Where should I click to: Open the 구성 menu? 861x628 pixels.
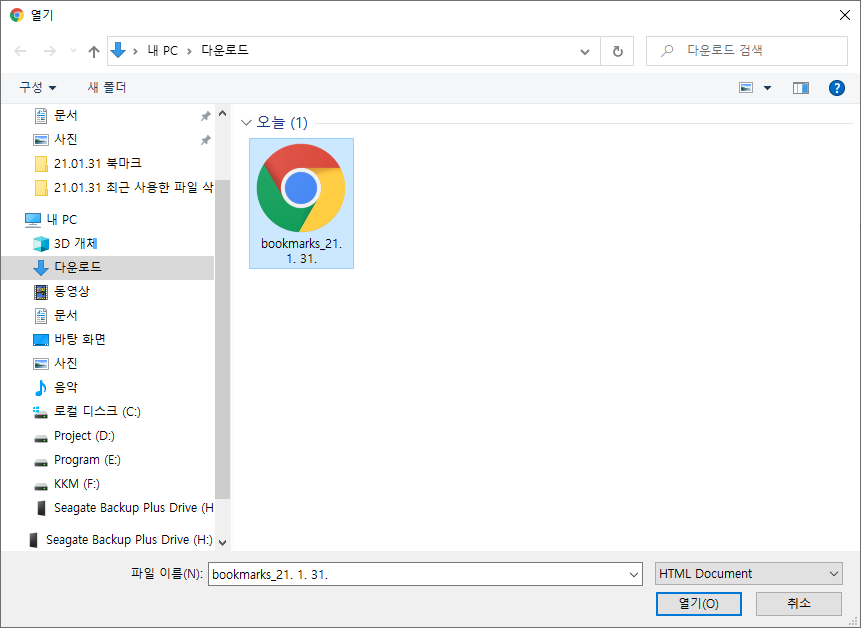(37, 87)
